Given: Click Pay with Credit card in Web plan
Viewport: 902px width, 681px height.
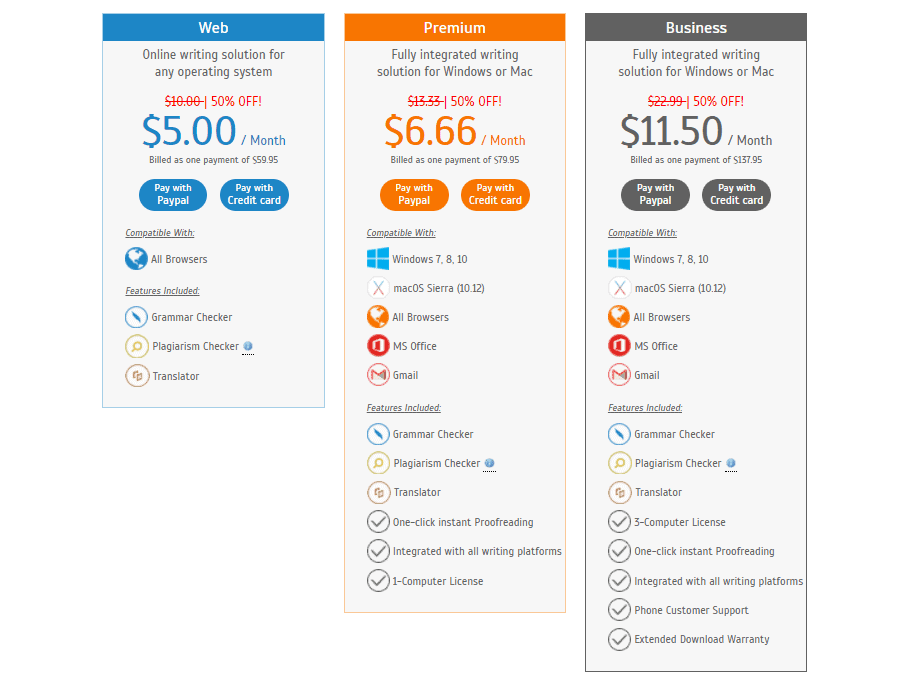Looking at the screenshot, I should coord(254,194).
